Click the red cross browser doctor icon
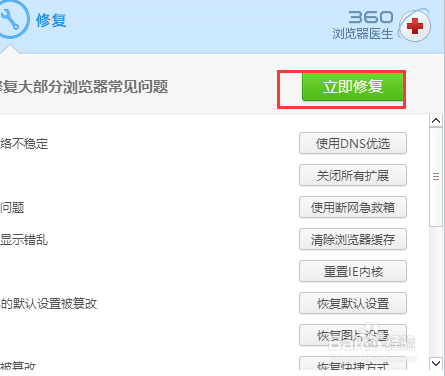Viewport: 445px width, 376px height. point(415,26)
